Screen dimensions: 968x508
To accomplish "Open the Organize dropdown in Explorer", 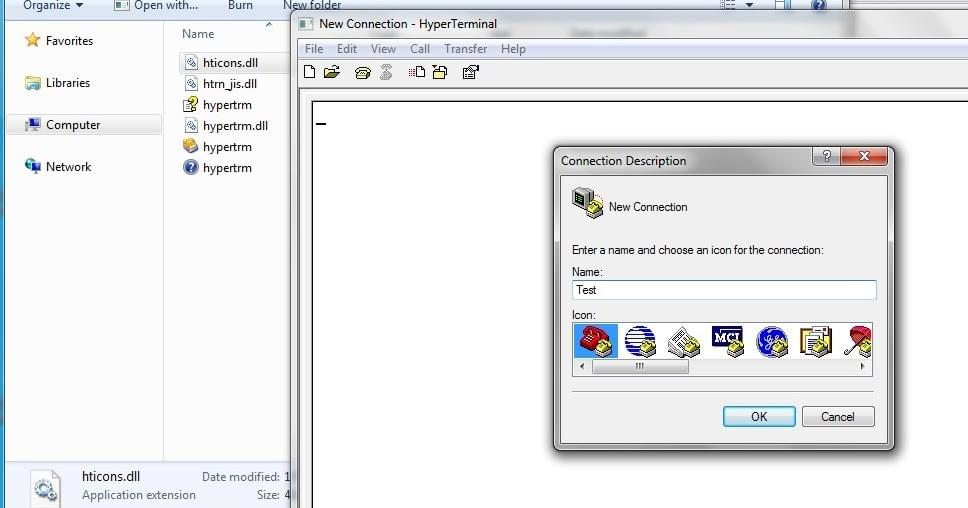I will click(x=52, y=6).
